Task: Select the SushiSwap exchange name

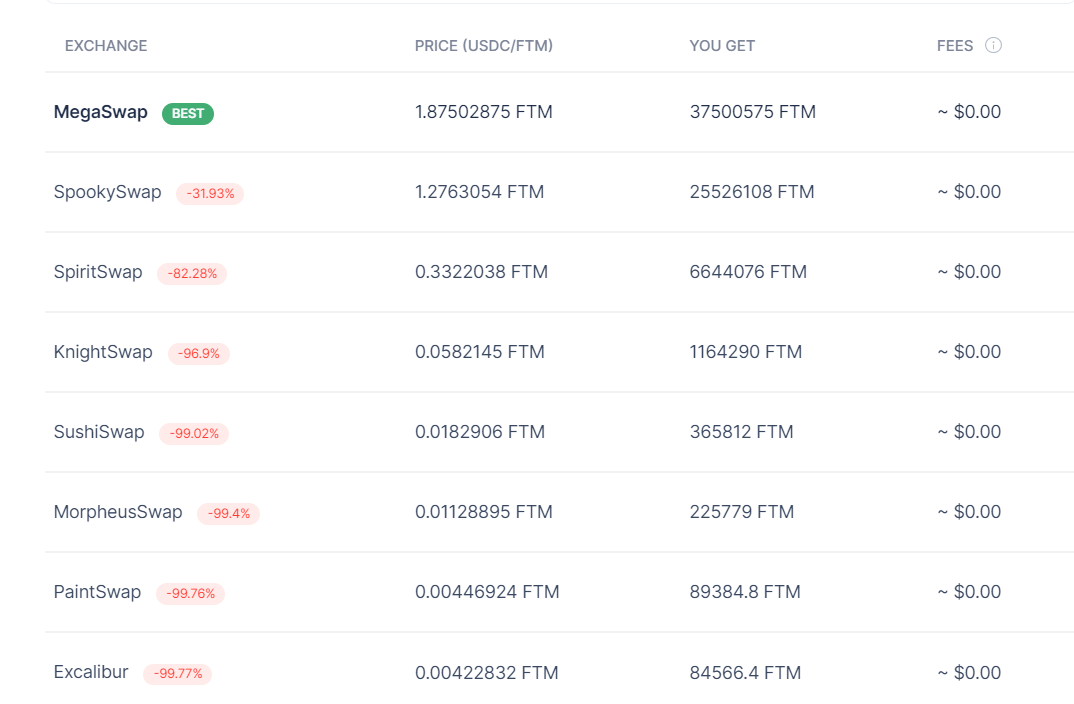Action: tap(99, 432)
